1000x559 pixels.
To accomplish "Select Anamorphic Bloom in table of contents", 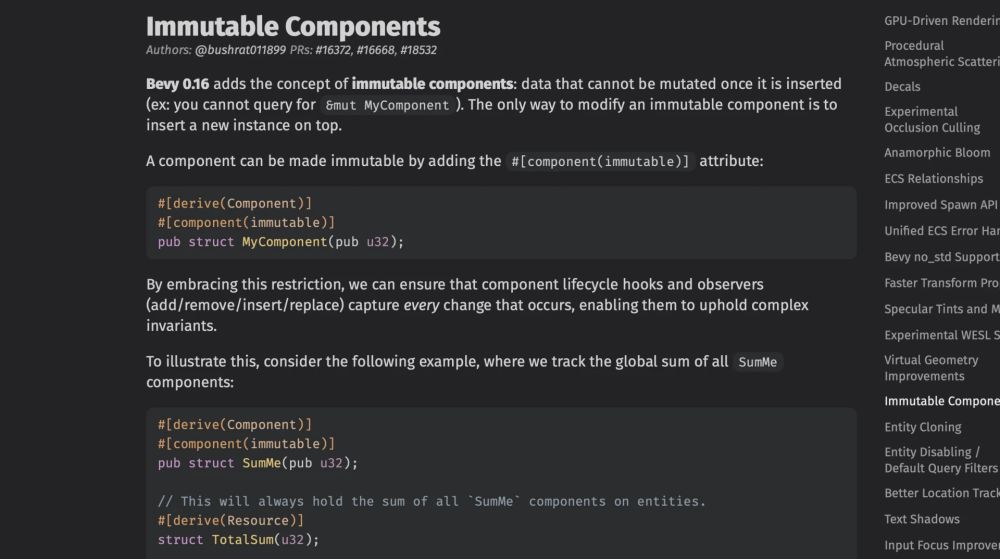I will tap(937, 153).
